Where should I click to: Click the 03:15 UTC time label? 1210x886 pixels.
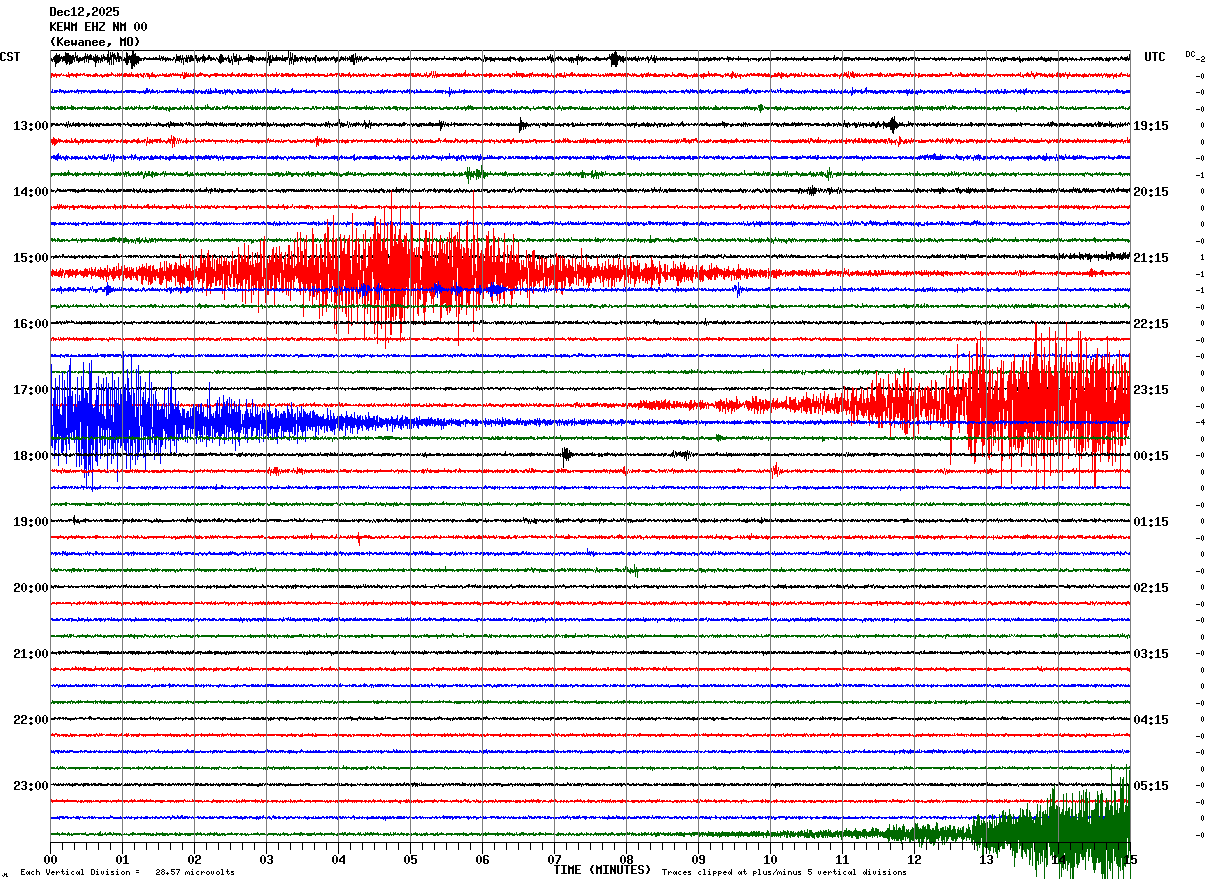[x=1151, y=654]
